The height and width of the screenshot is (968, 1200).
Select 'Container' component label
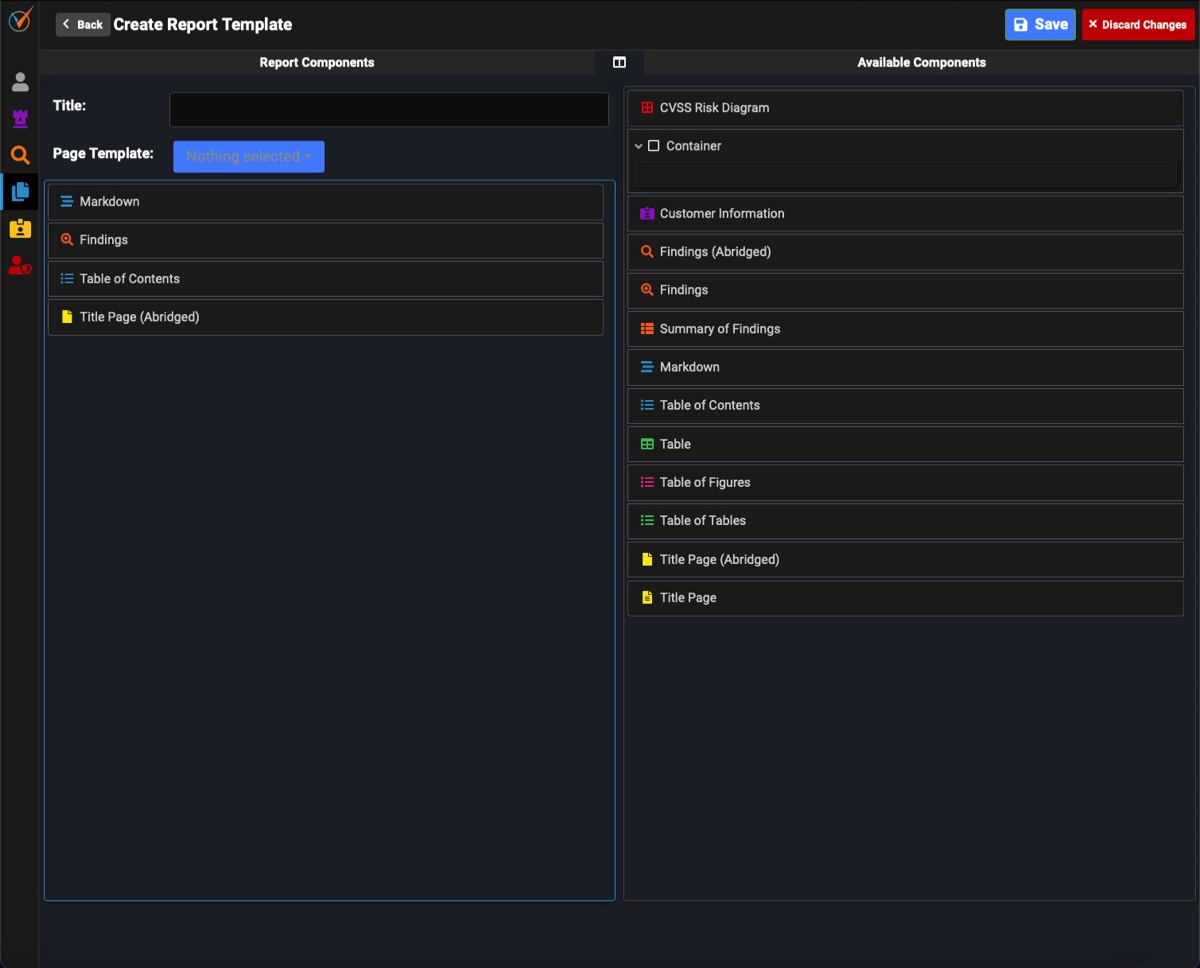694,146
